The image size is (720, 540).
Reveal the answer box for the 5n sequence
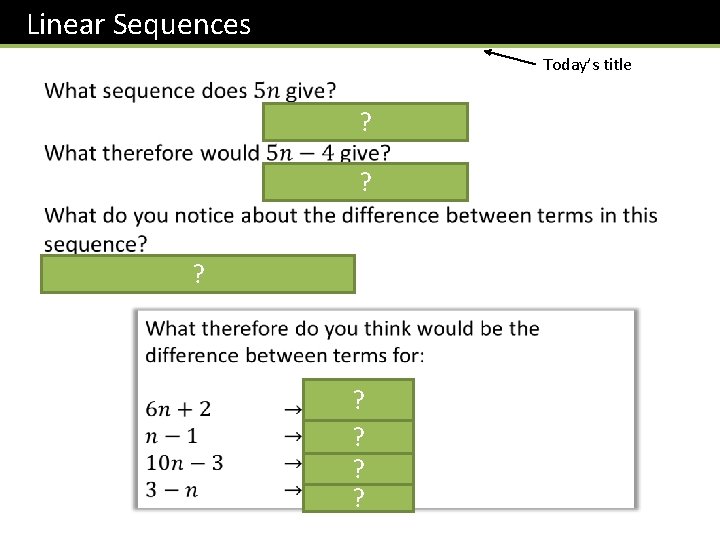click(365, 122)
